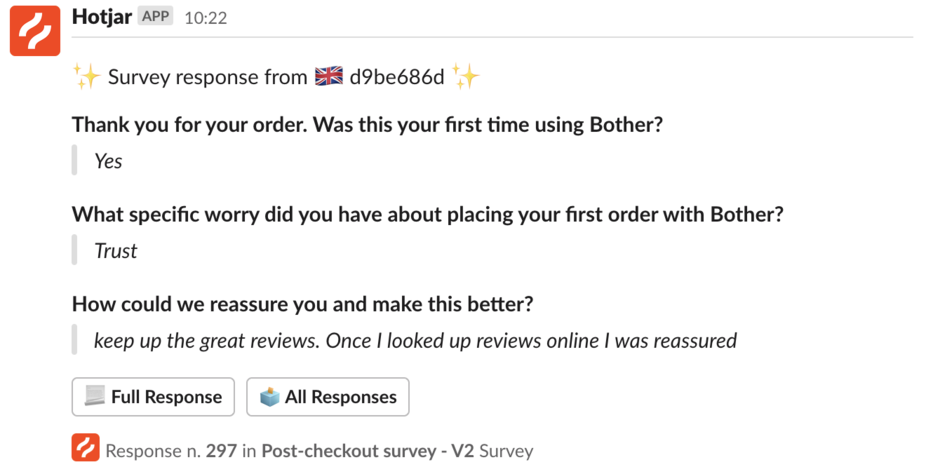Click the APP badge beside Hotjar
926x474 pixels.
(156, 17)
